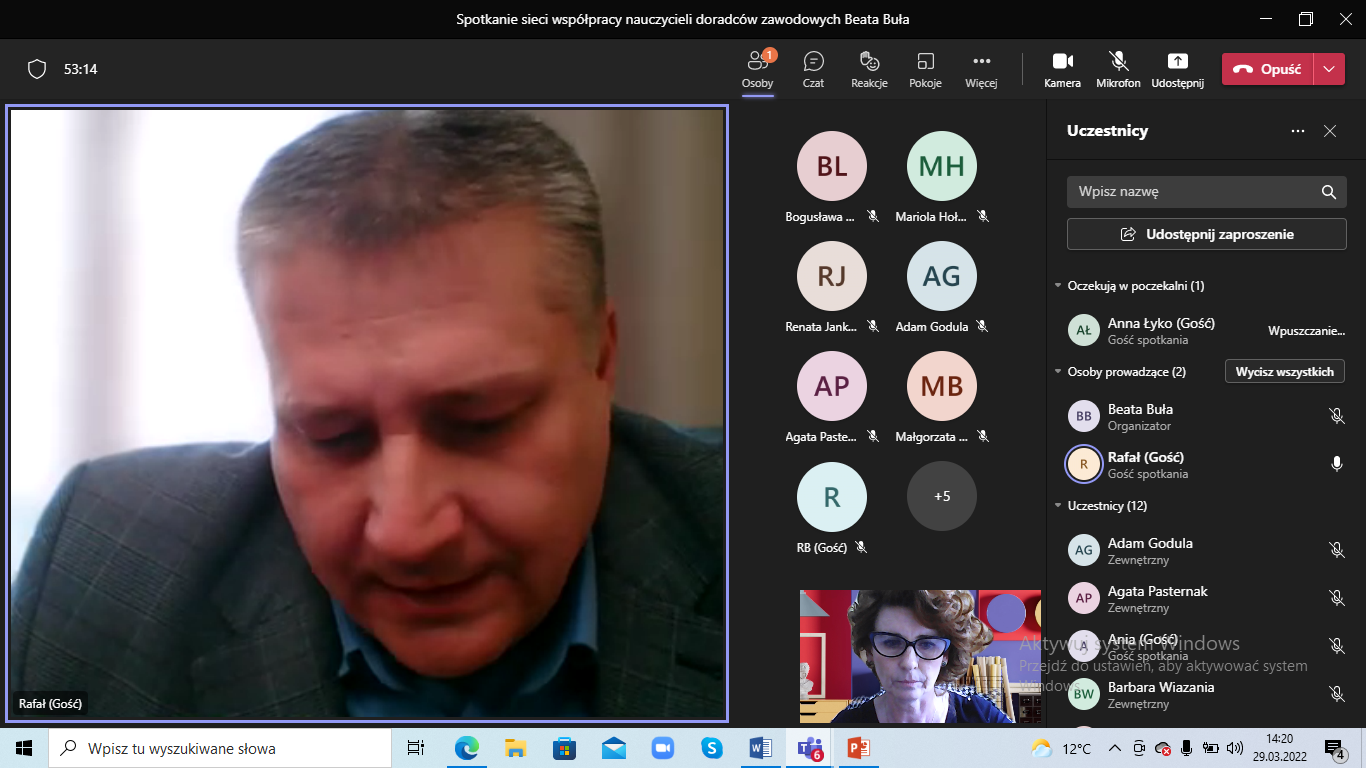Click the +5 more participants tile
The height and width of the screenshot is (768, 1366).
coord(941,496)
